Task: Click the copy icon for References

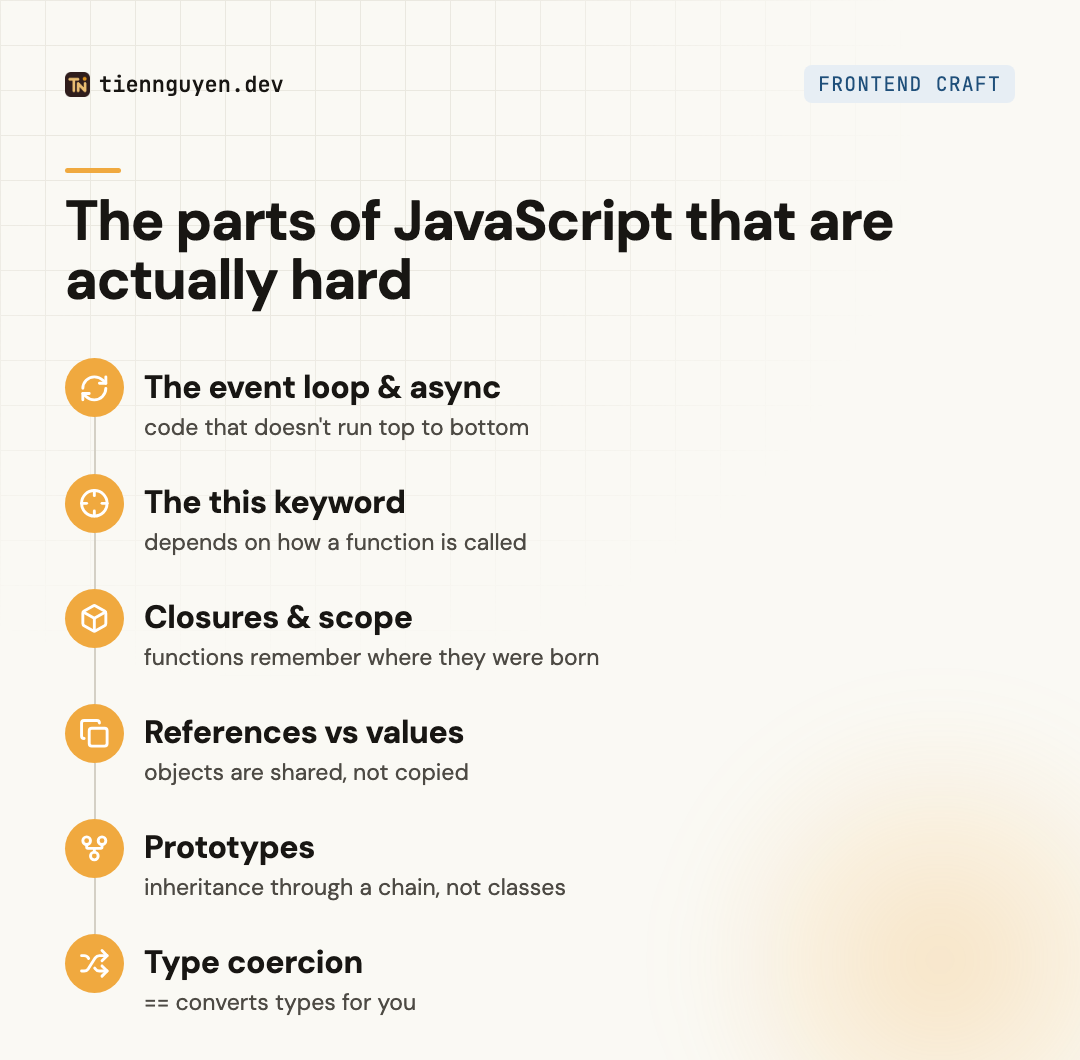Action: point(94,733)
